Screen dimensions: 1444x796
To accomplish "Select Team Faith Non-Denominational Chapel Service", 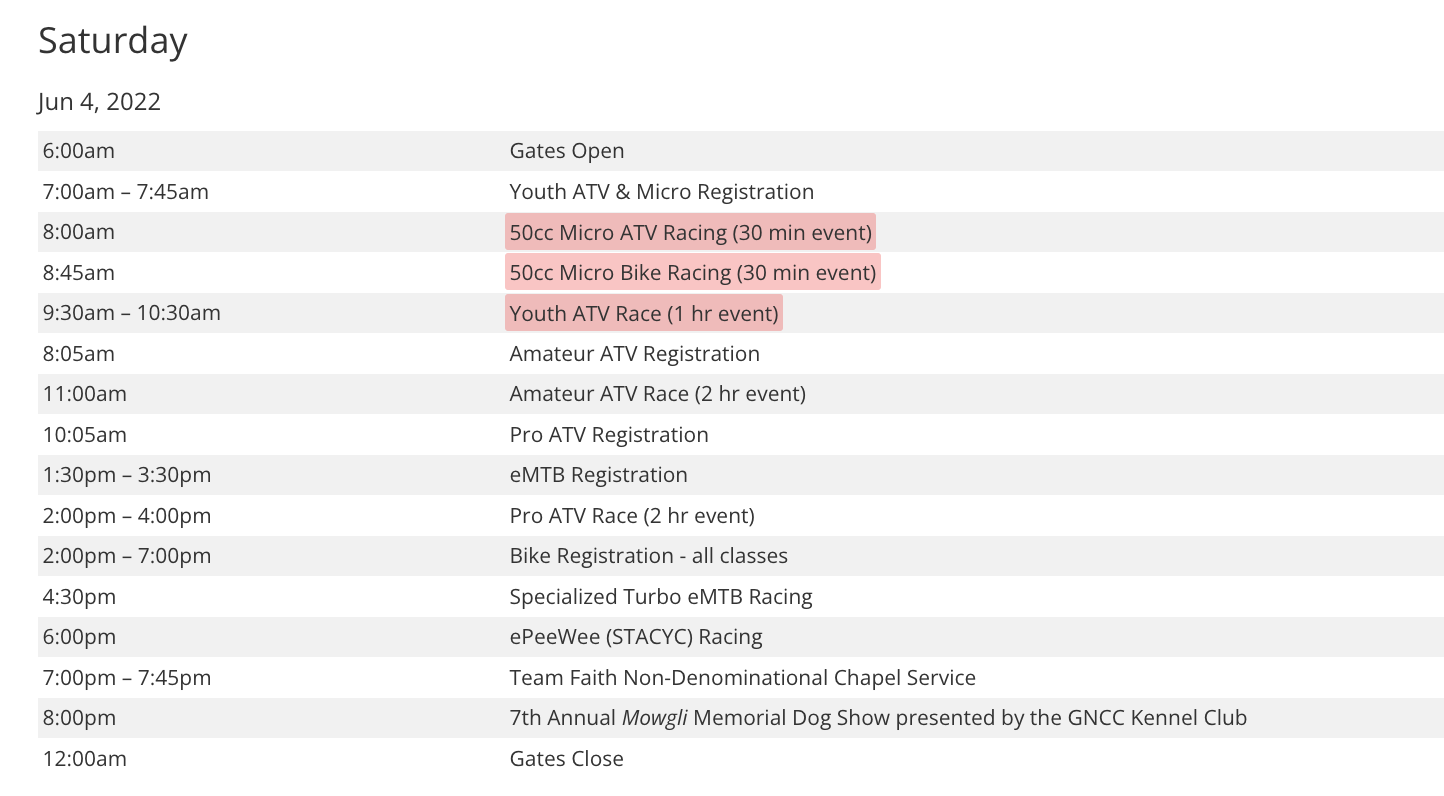I will click(742, 678).
